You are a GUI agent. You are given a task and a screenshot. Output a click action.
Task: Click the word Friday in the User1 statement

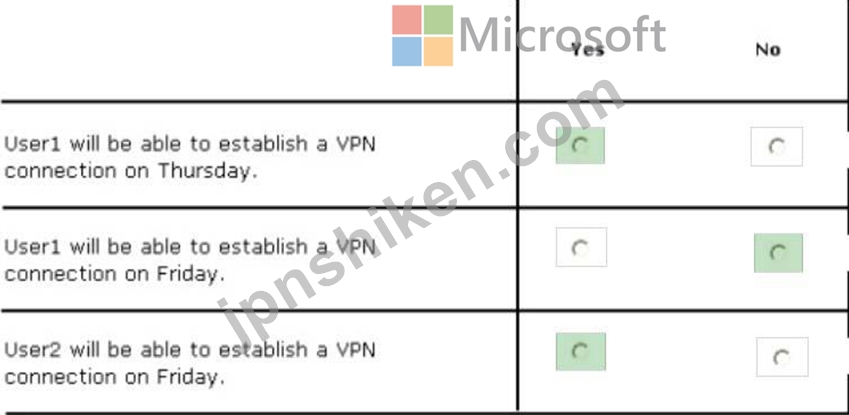(x=188, y=274)
